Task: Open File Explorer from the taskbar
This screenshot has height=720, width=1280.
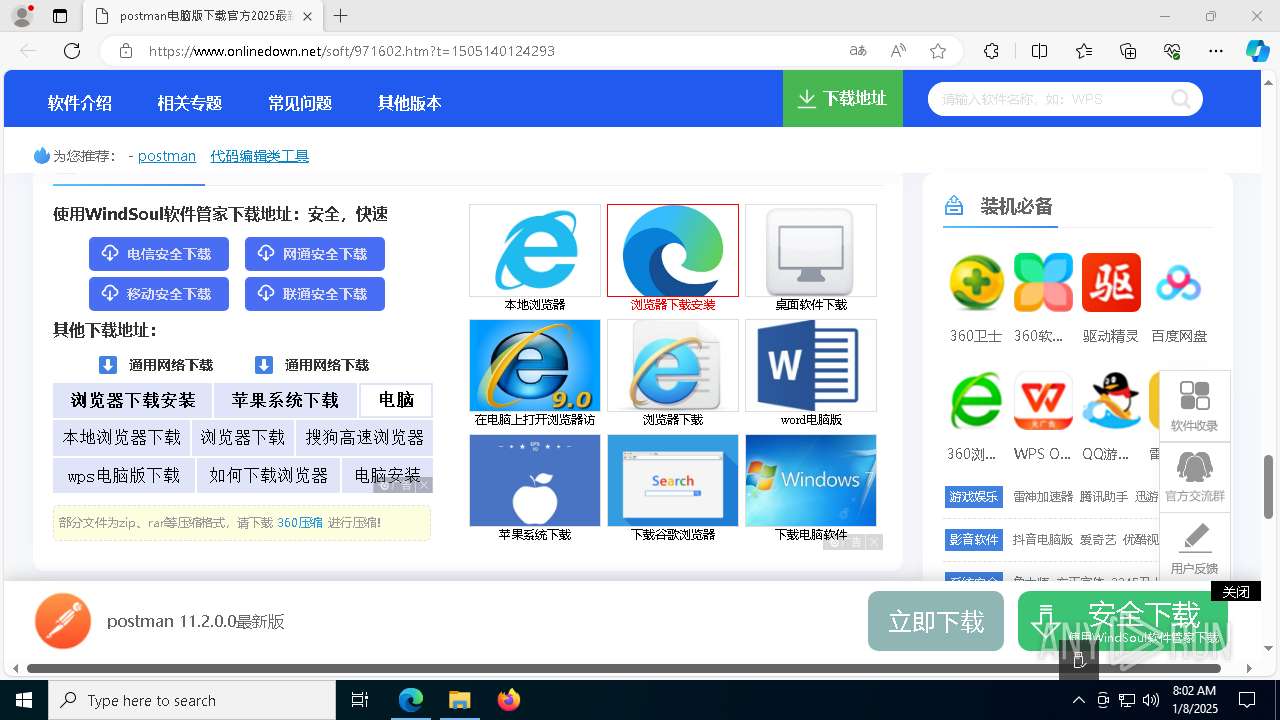Action: point(459,700)
